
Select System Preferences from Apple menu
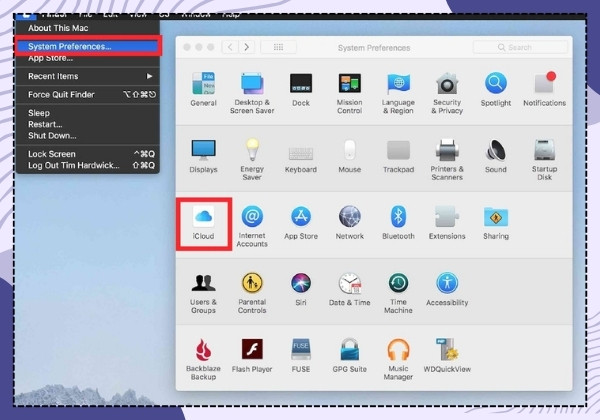click(x=88, y=46)
